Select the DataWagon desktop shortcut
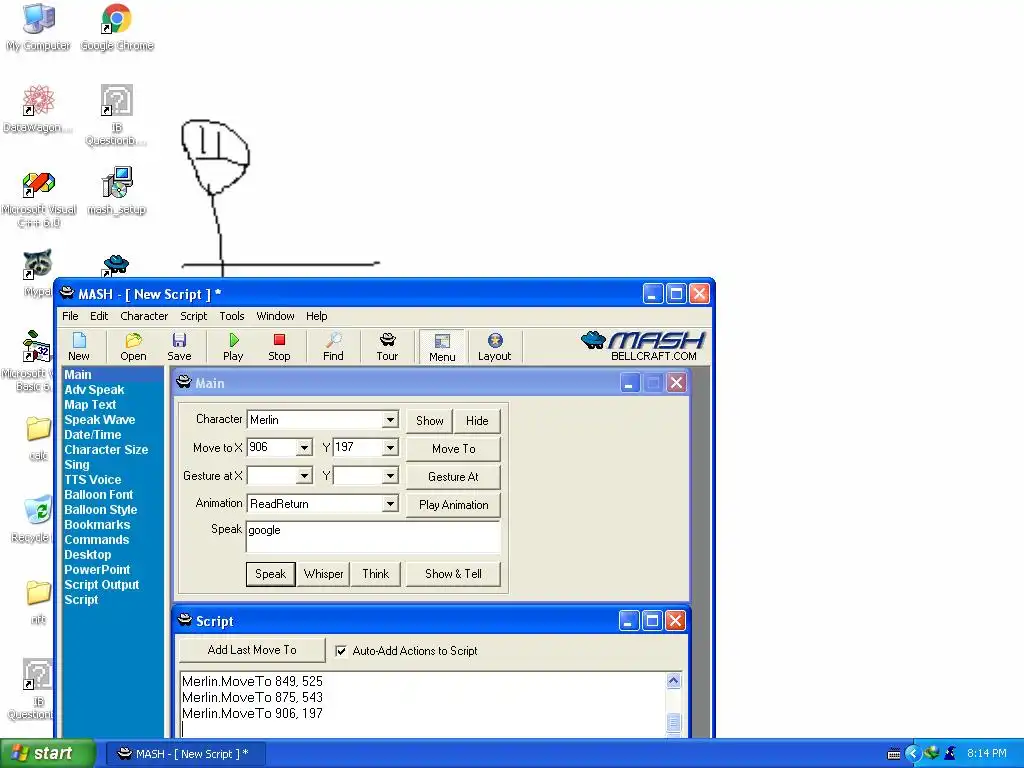Image resolution: width=1024 pixels, height=768 pixels. (39, 108)
